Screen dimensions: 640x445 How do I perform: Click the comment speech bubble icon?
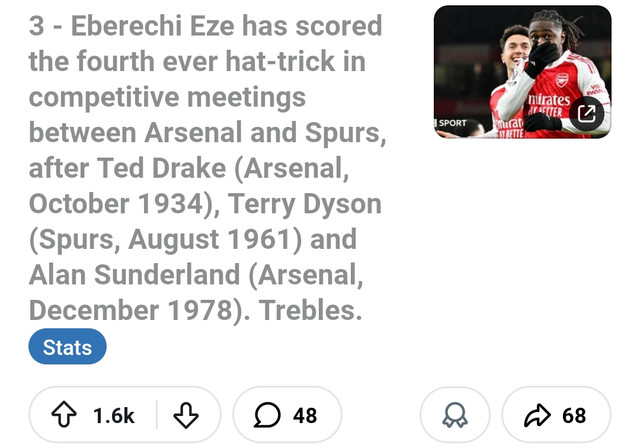(268, 416)
